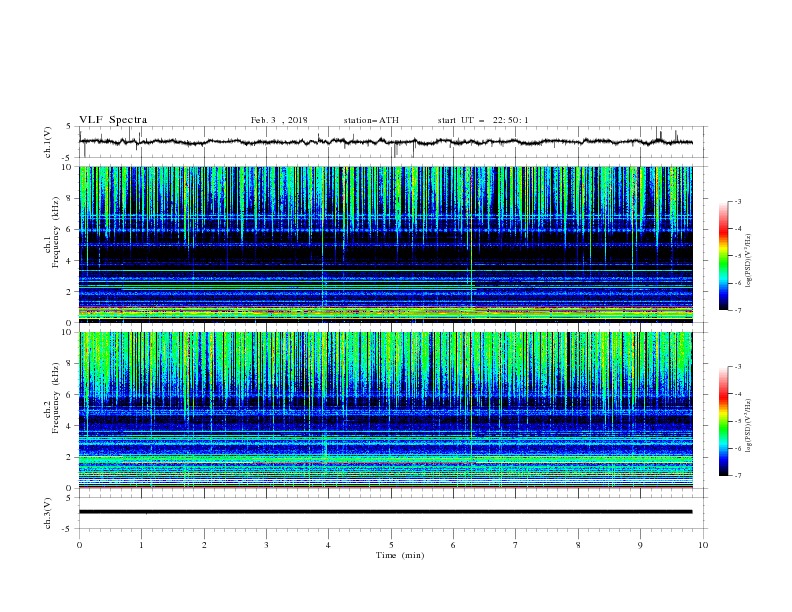Select the log(PSD) label beside ch.1 colorbar
792x612 pixels.
click(x=749, y=261)
